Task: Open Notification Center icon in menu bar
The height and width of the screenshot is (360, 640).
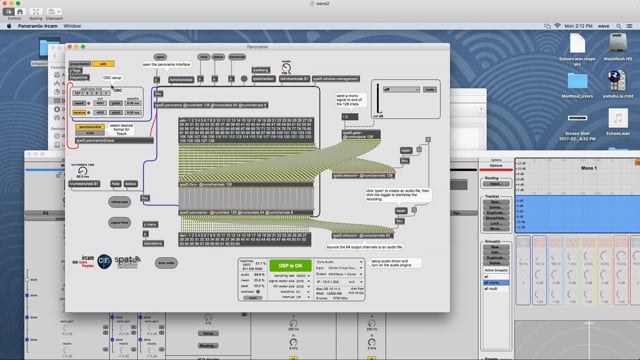Action: (629, 26)
